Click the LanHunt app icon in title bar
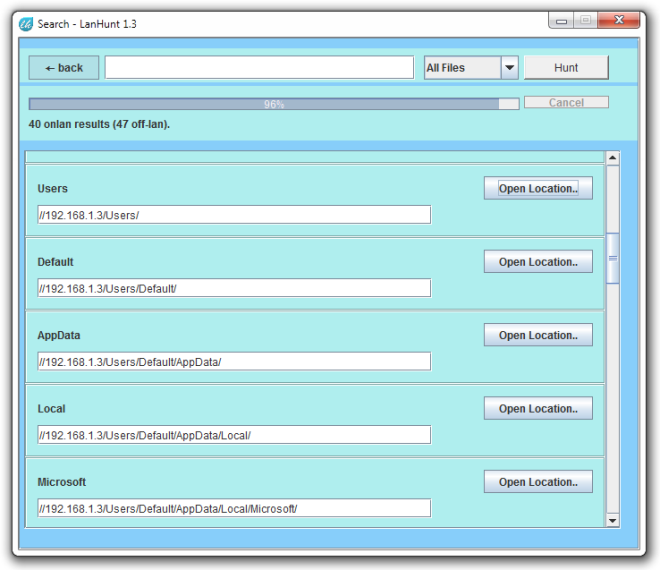Screen dimensions: 660x570 26,24
